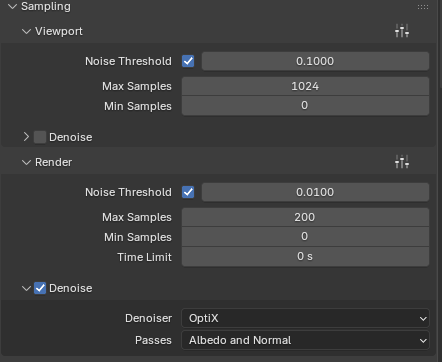This screenshot has height=362, width=442.
Task: Click the Time Limit label
Action: tap(144, 257)
